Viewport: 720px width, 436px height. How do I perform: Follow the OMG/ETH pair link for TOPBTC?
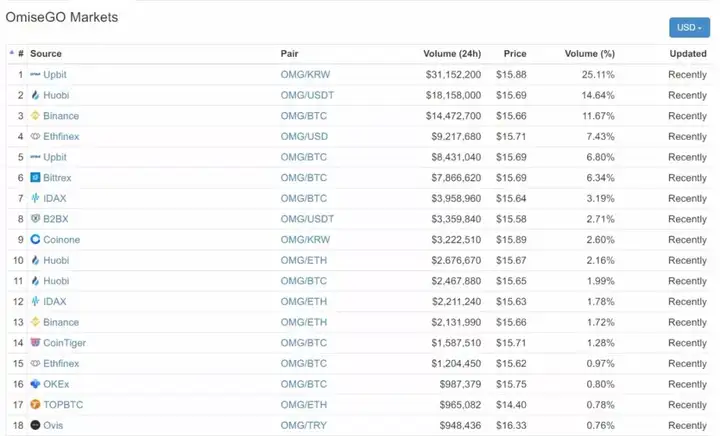pyautogui.click(x=304, y=405)
